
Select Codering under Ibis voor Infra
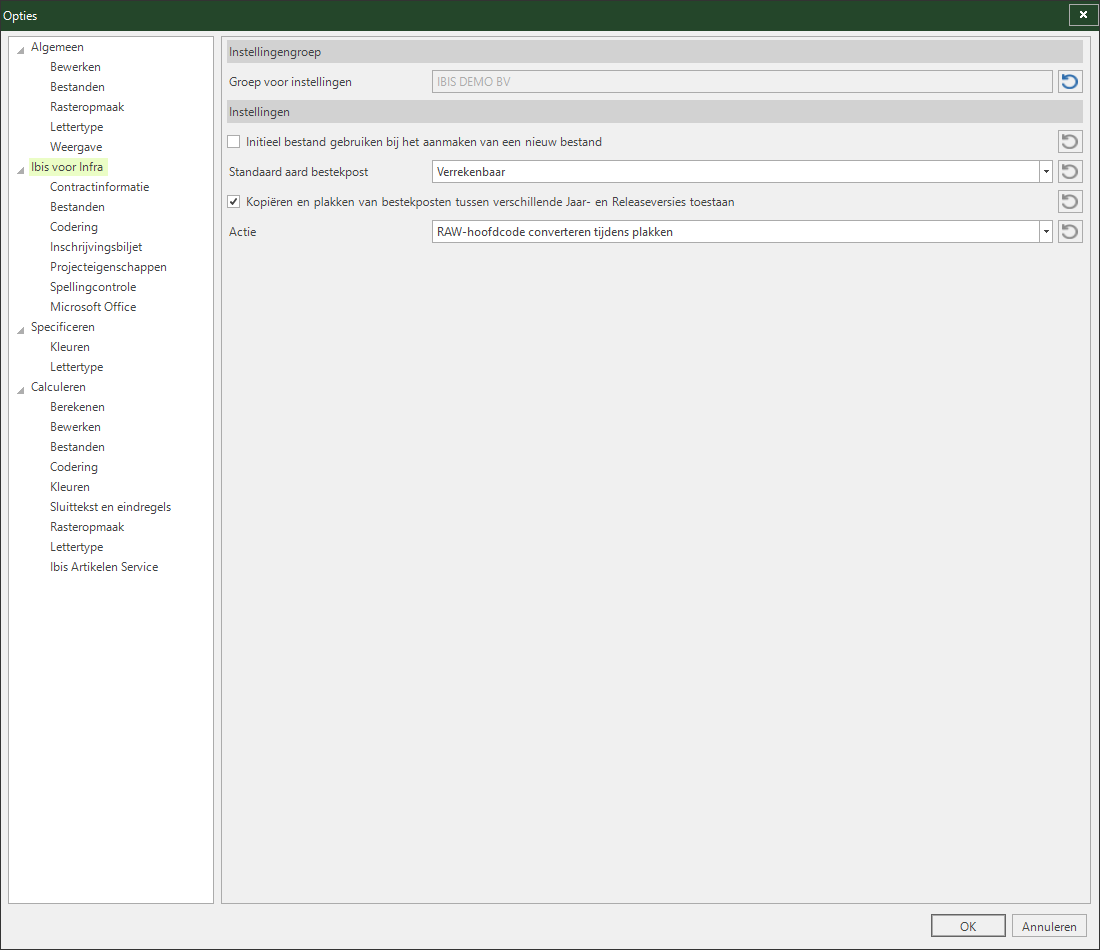pos(74,227)
